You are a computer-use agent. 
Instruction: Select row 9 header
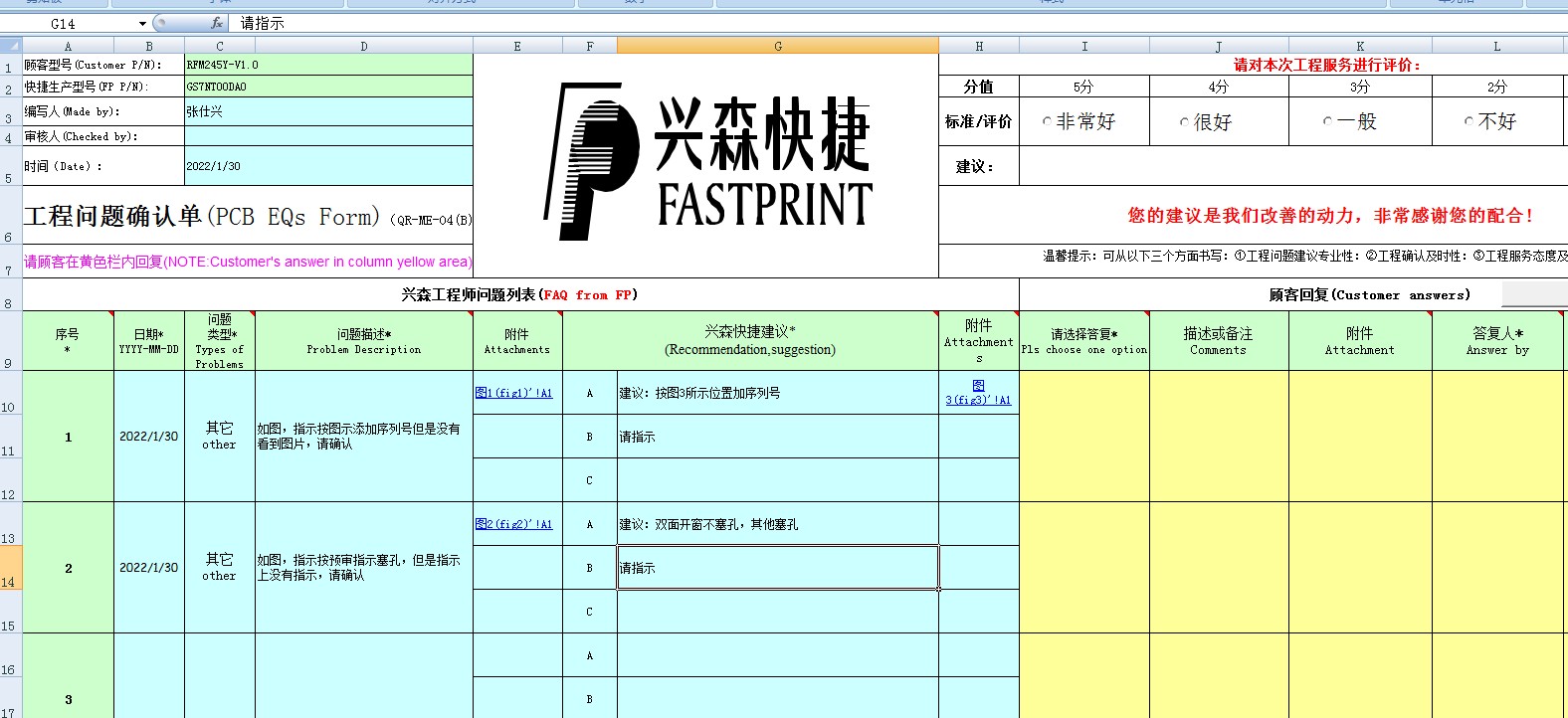point(11,341)
